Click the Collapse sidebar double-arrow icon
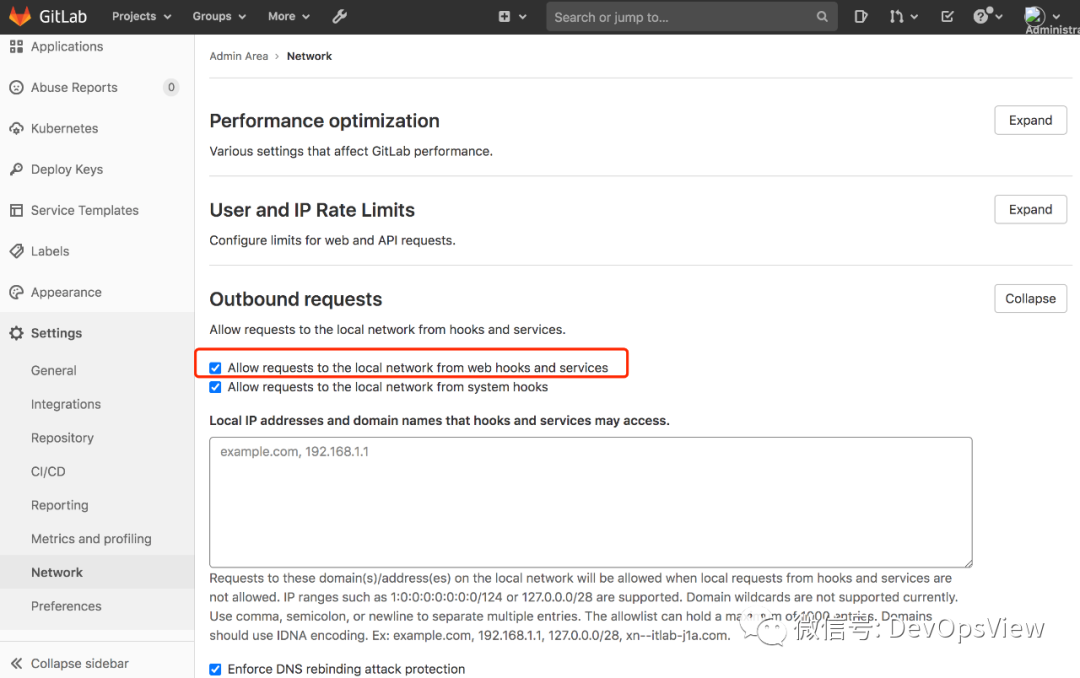 (x=17, y=663)
